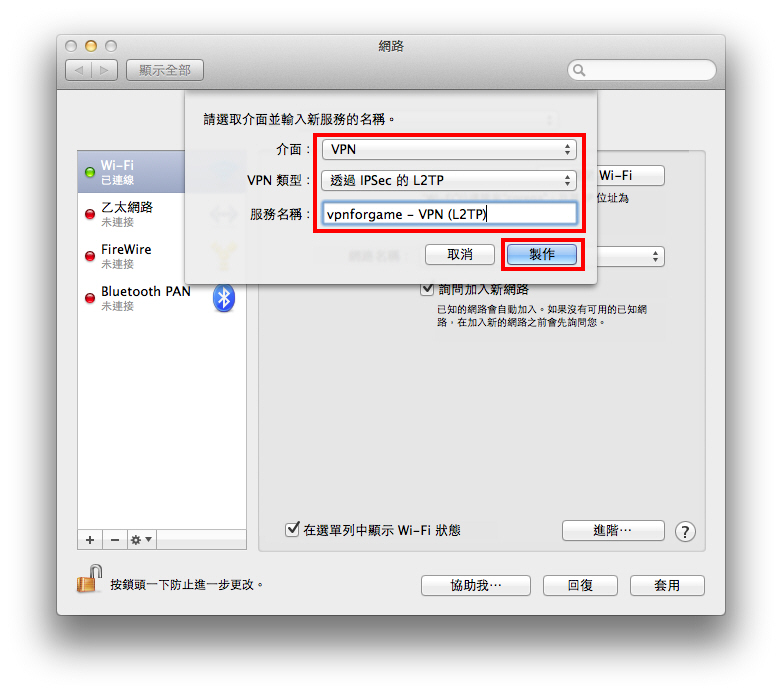Click the add service plus icon

click(90, 540)
